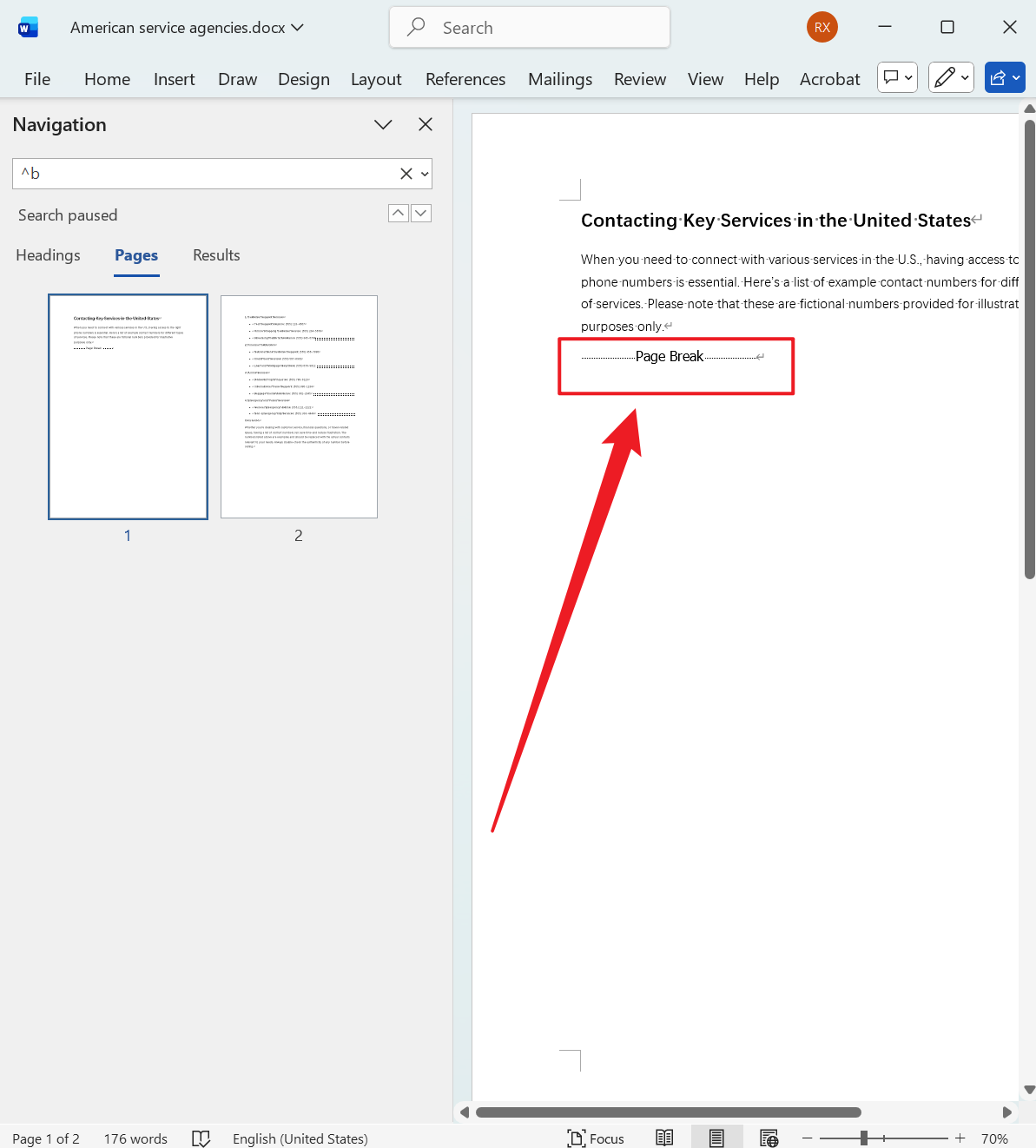This screenshot has height=1148, width=1036.
Task: Select the Editing pencil icon
Action: point(946,77)
